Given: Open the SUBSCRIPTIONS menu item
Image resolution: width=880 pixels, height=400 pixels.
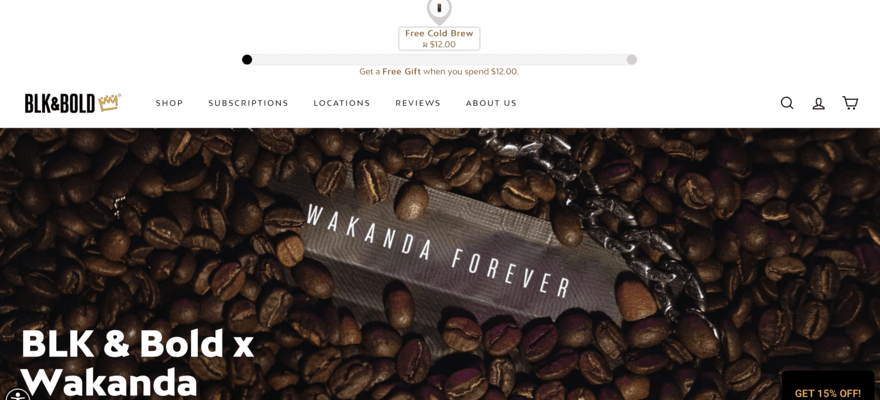Looking at the screenshot, I should tap(248, 103).
